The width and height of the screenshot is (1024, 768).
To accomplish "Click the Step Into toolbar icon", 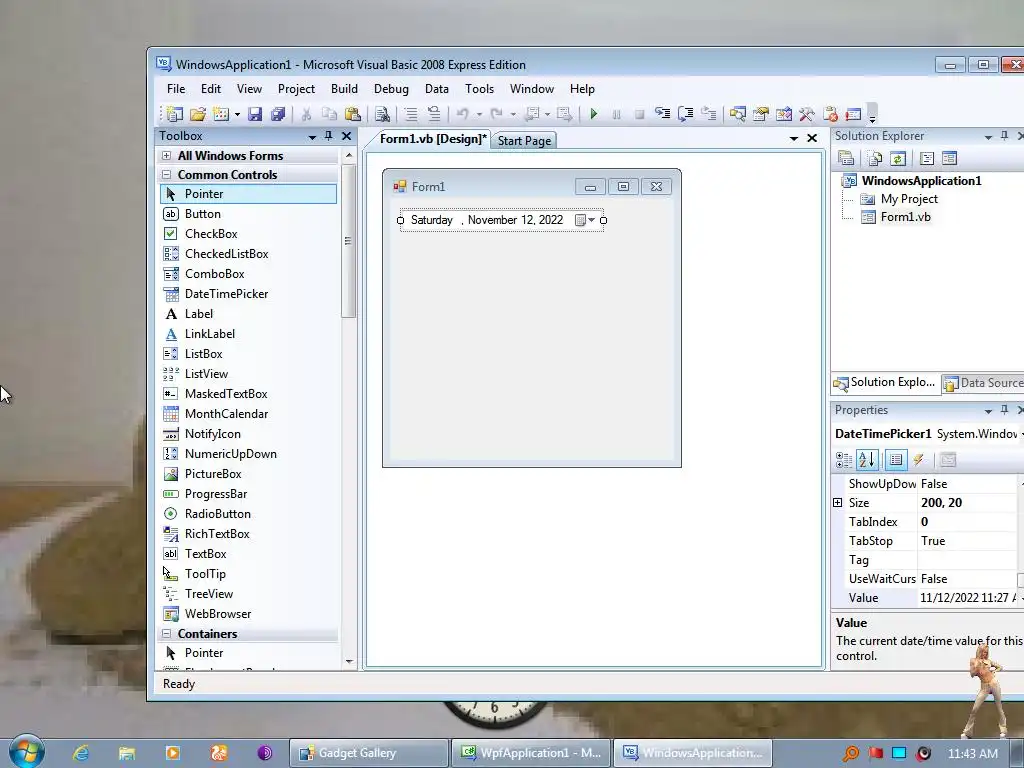I will tap(663, 114).
